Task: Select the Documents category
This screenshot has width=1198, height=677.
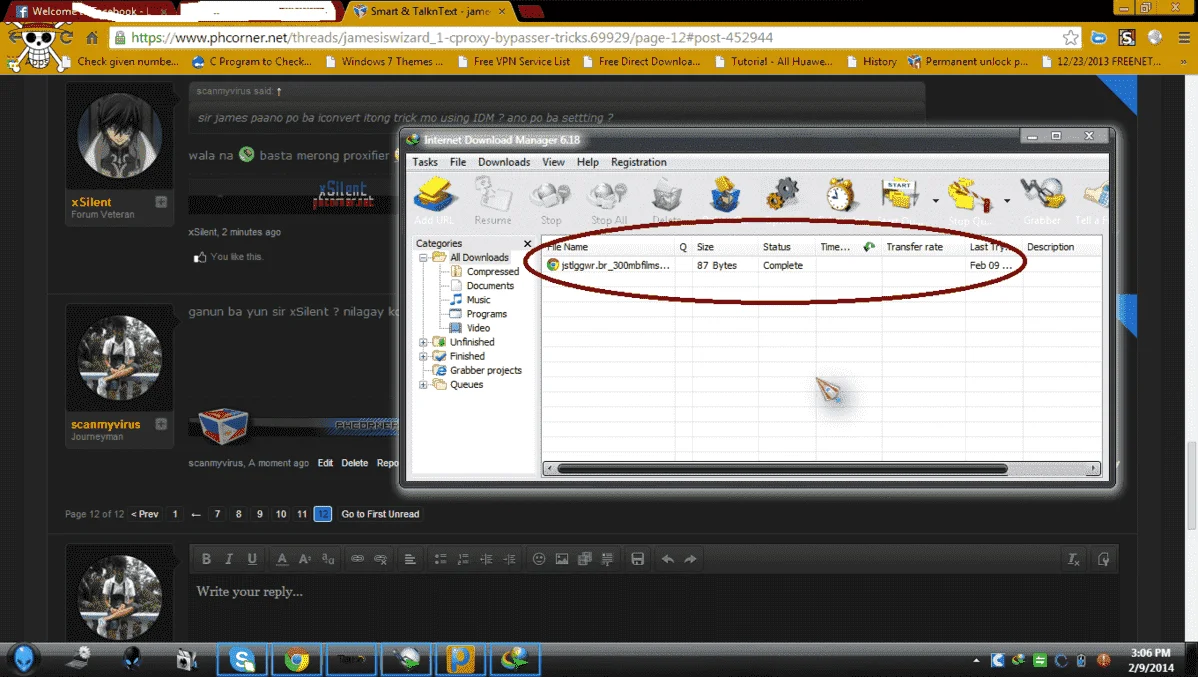Action: 490,286
